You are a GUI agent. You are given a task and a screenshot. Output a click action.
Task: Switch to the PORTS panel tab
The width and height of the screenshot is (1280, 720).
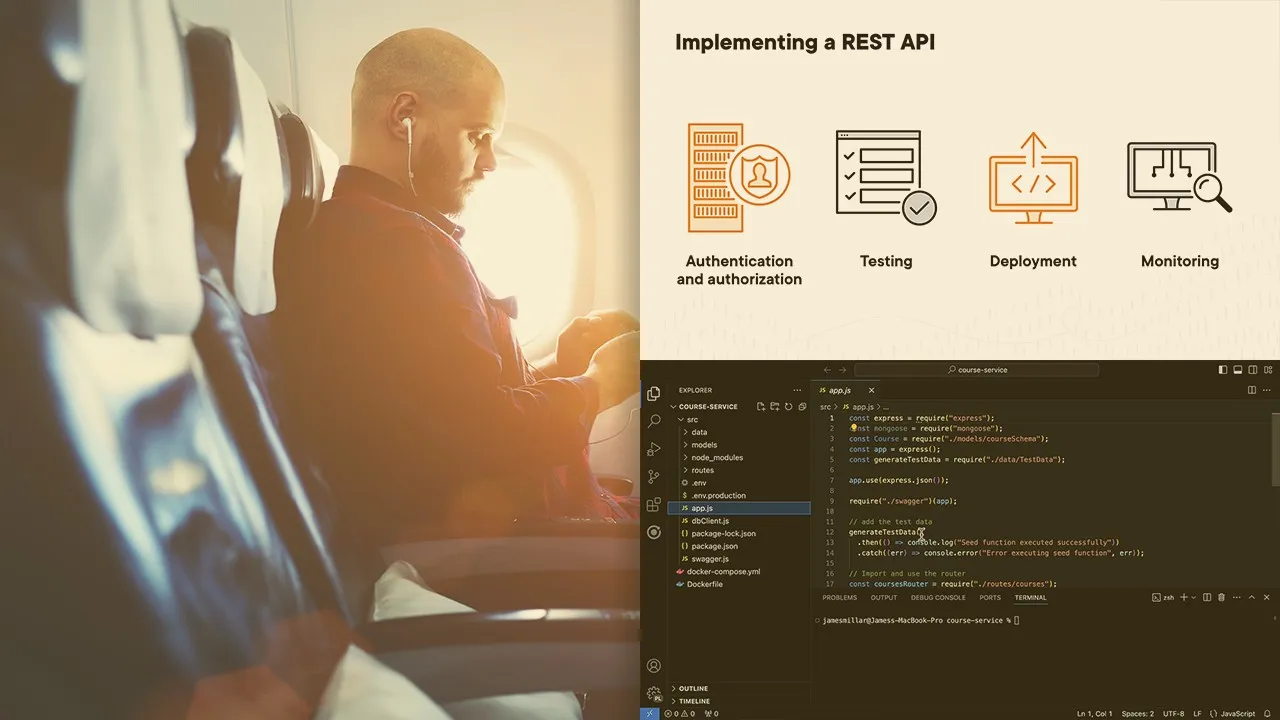point(990,598)
